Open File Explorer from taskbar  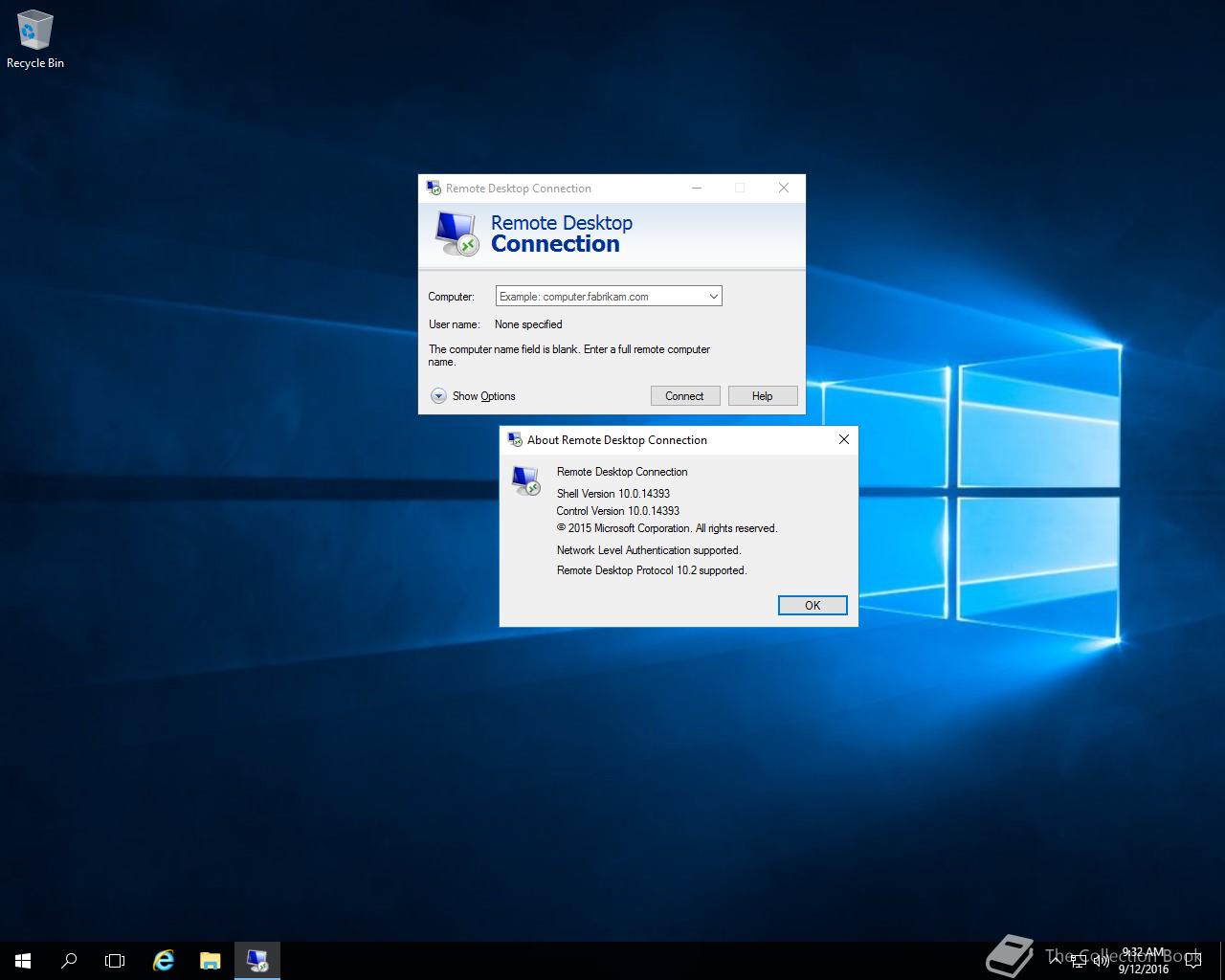point(210,960)
